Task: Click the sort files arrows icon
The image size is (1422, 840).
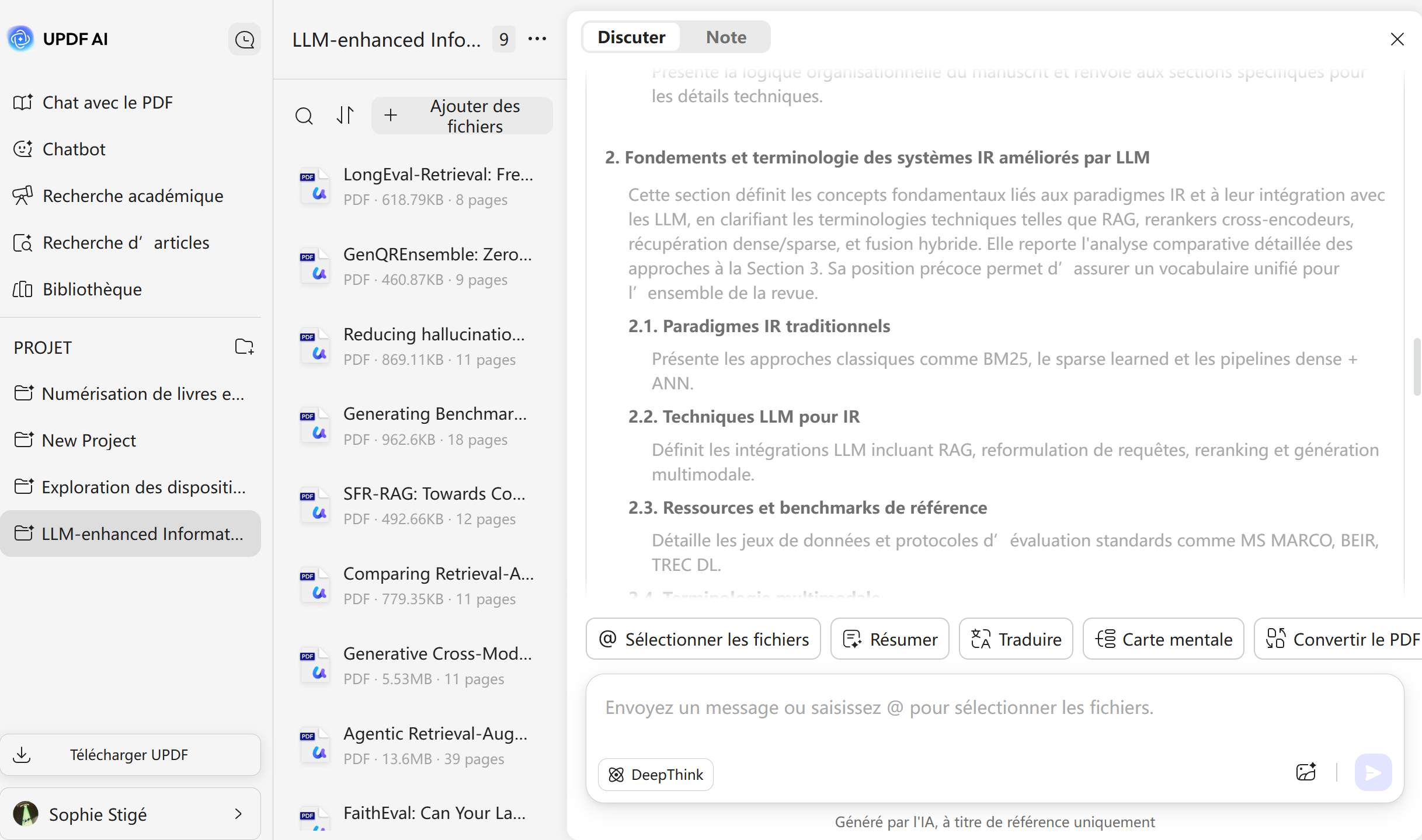Action: [345, 116]
